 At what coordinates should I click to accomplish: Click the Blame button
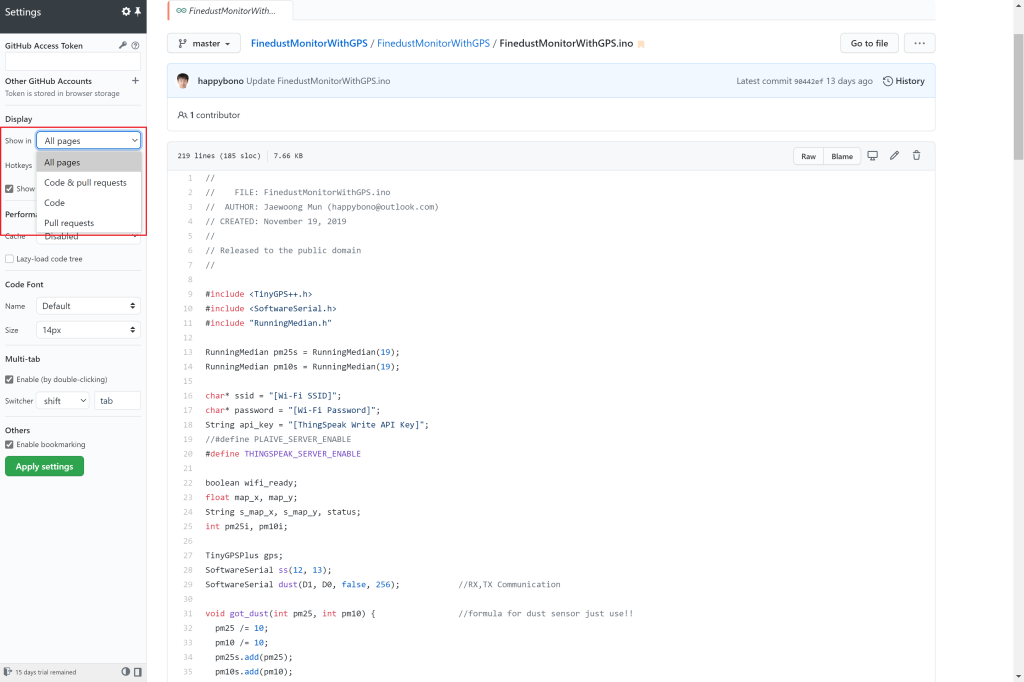click(x=842, y=156)
